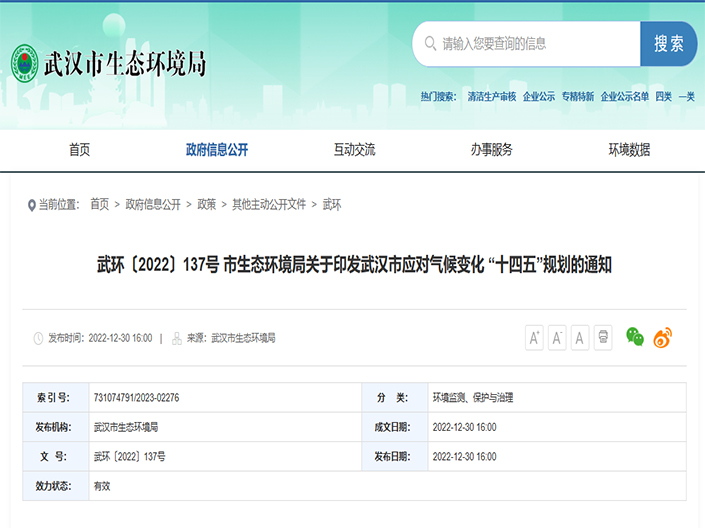The image size is (705, 528).
Task: Click the 武汉市生态环境局 logo emblem
Action: [x=25, y=63]
